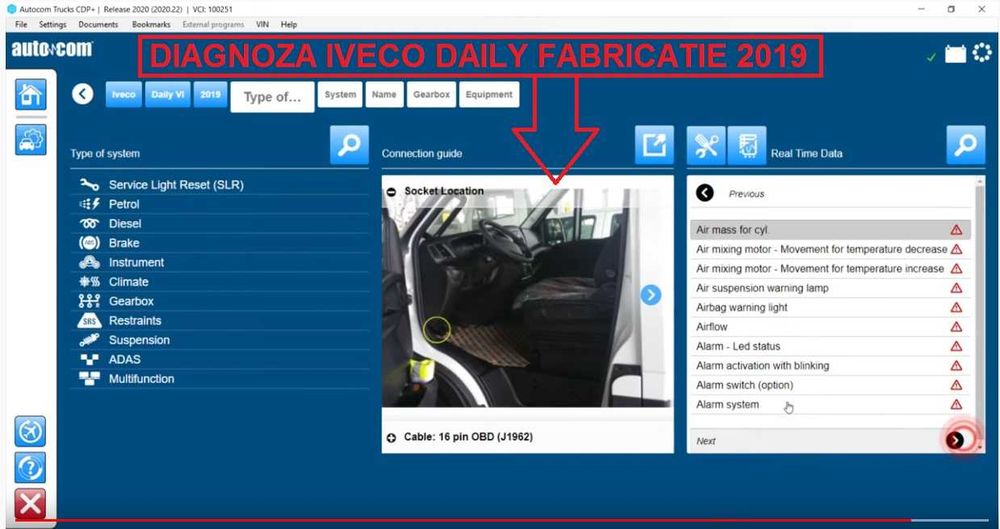This screenshot has width=1000, height=529.
Task: Show next socket location image
Action: [x=651, y=295]
